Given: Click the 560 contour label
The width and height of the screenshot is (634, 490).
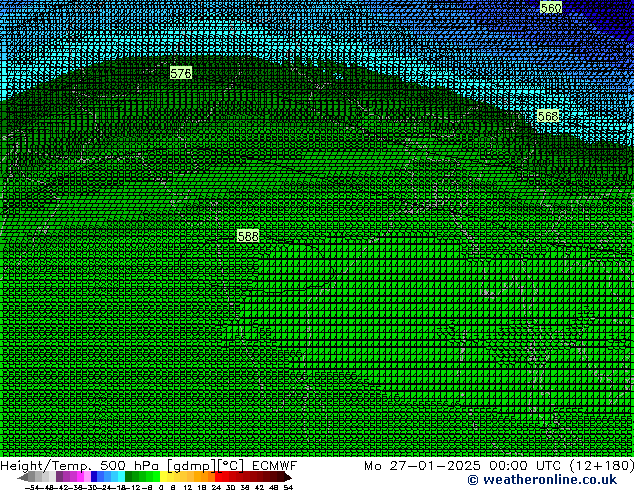Looking at the screenshot, I should pos(550,8).
